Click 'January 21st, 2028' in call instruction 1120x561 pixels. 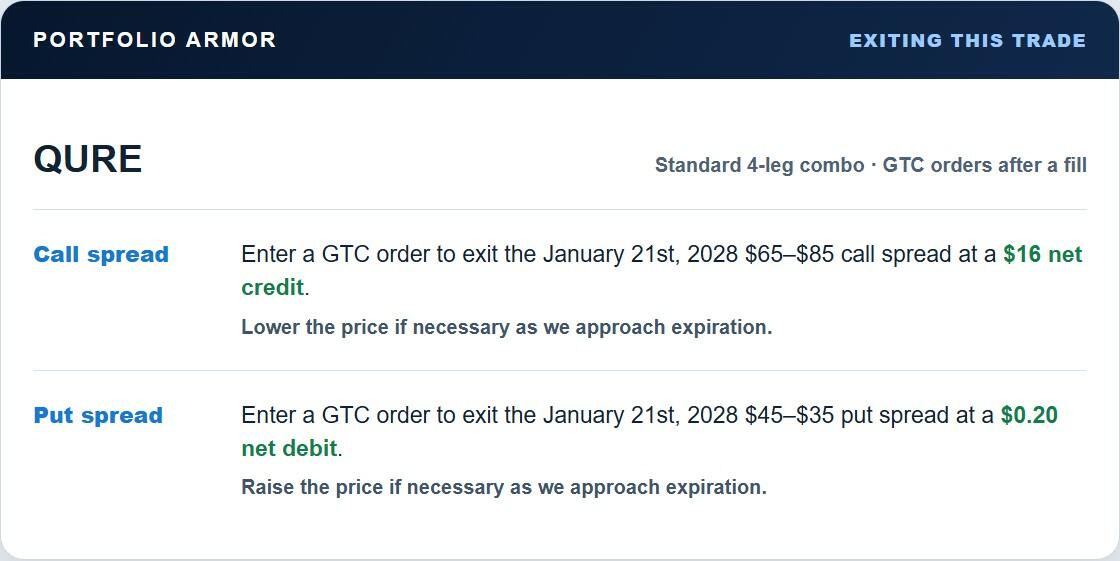coord(640,254)
